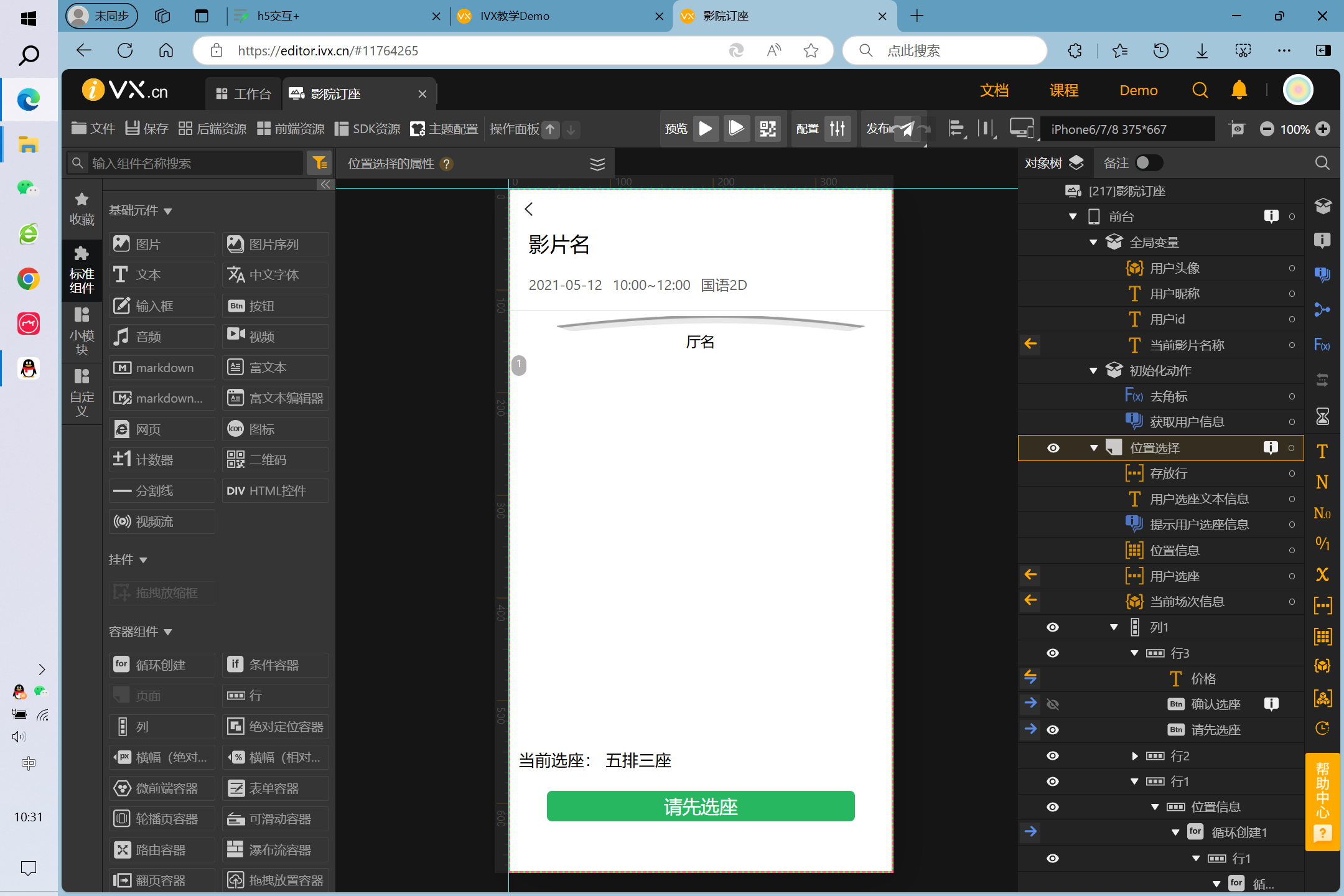
Task: Open the QR code preview icon
Action: pos(768,129)
